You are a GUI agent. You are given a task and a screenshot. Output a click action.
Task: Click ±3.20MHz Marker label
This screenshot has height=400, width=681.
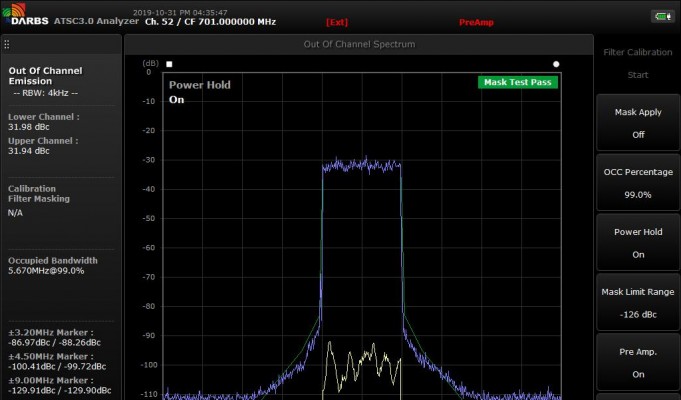(x=50, y=333)
